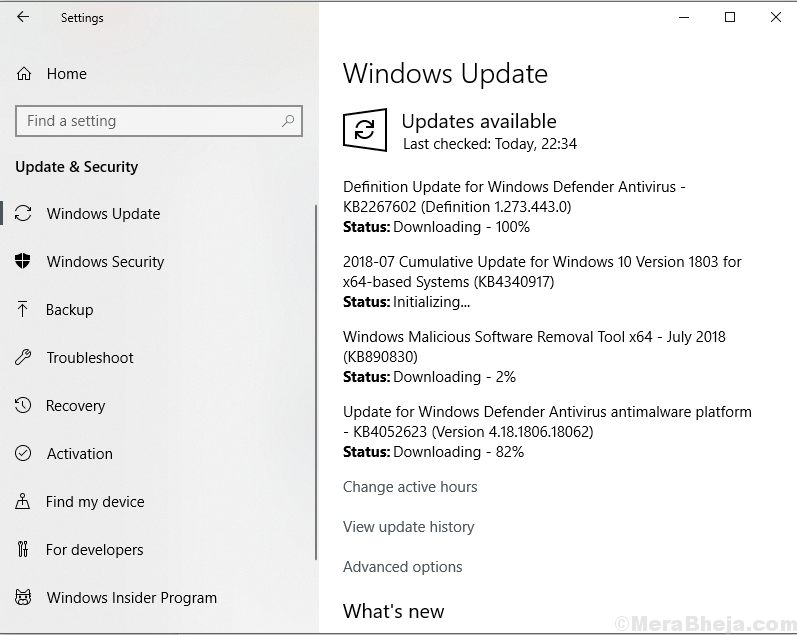Open Find my device page
This screenshot has width=797, height=635.
click(x=95, y=502)
